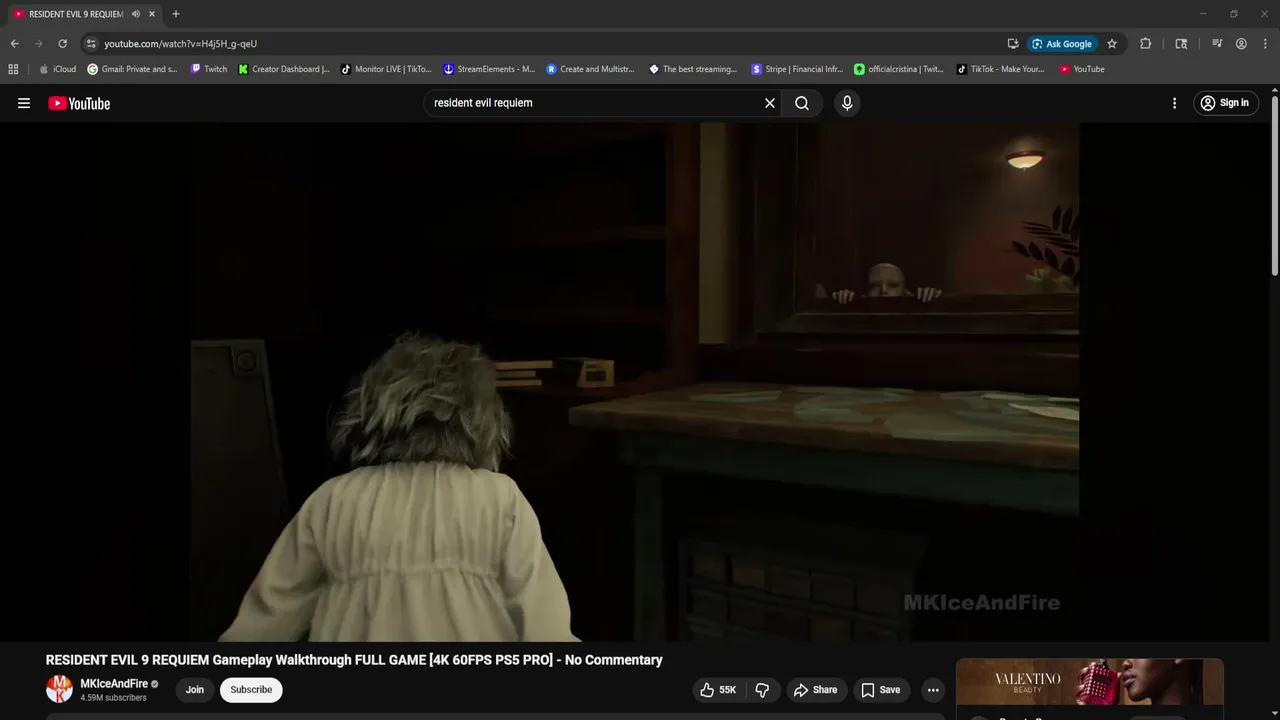Open the Chrome profile icon
This screenshot has height=720, width=1280.
click(1241, 44)
